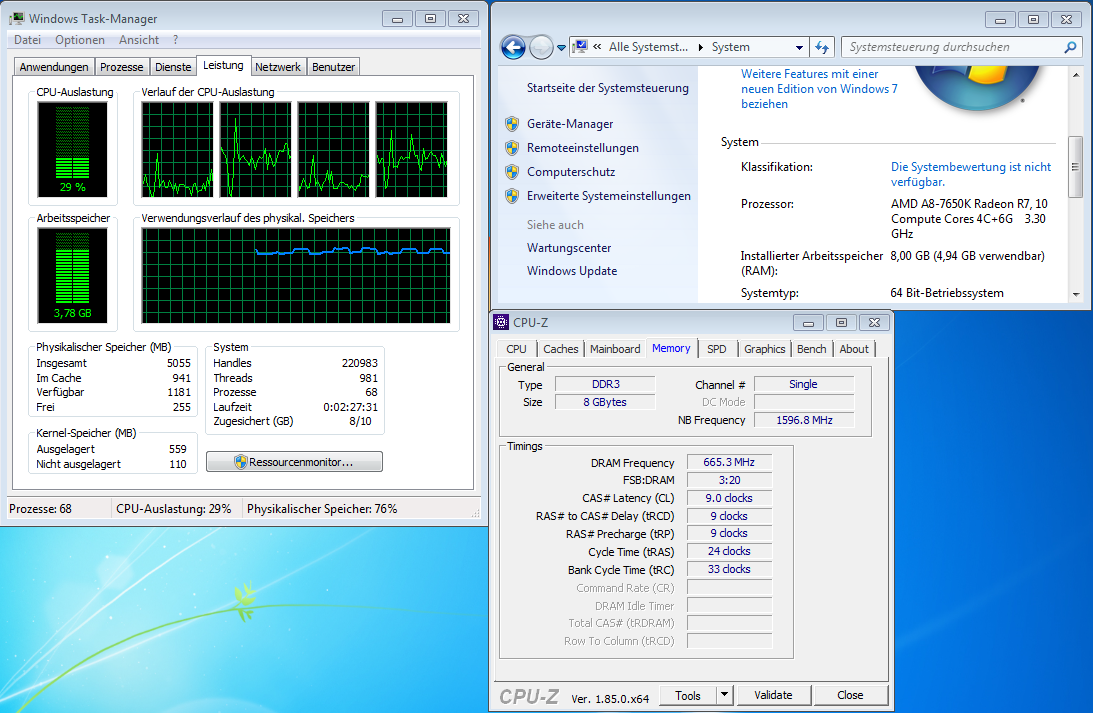The width and height of the screenshot is (1093, 713).
Task: Open the Datei menu
Action: point(28,40)
